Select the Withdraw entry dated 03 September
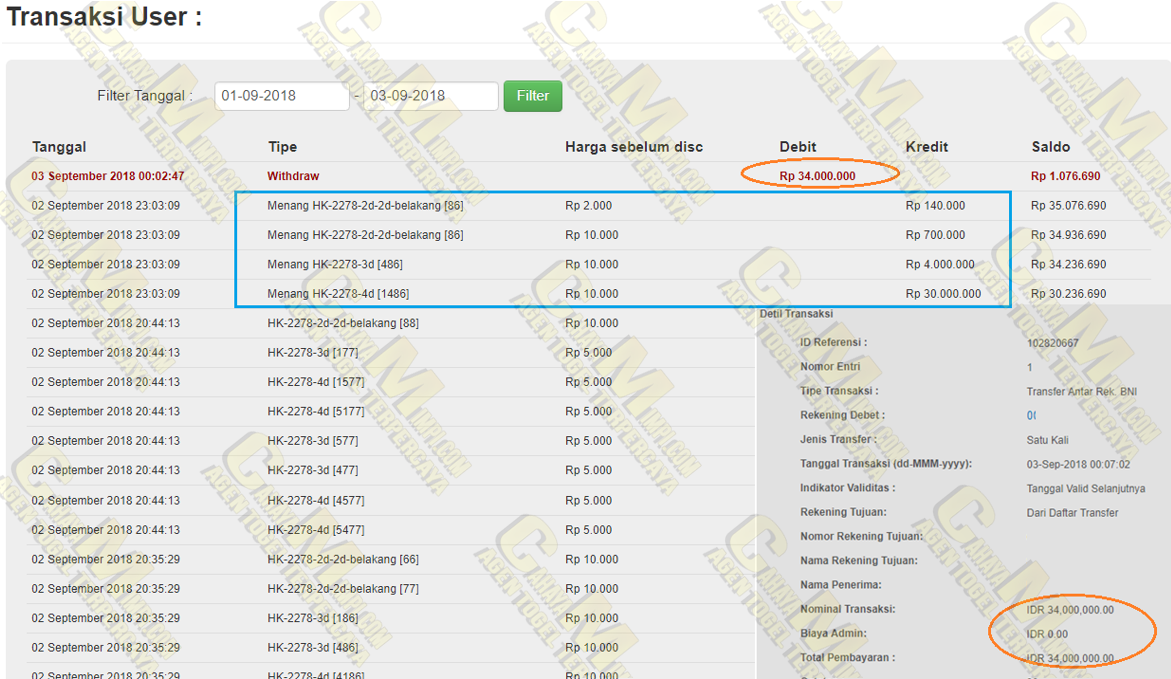 (293, 176)
